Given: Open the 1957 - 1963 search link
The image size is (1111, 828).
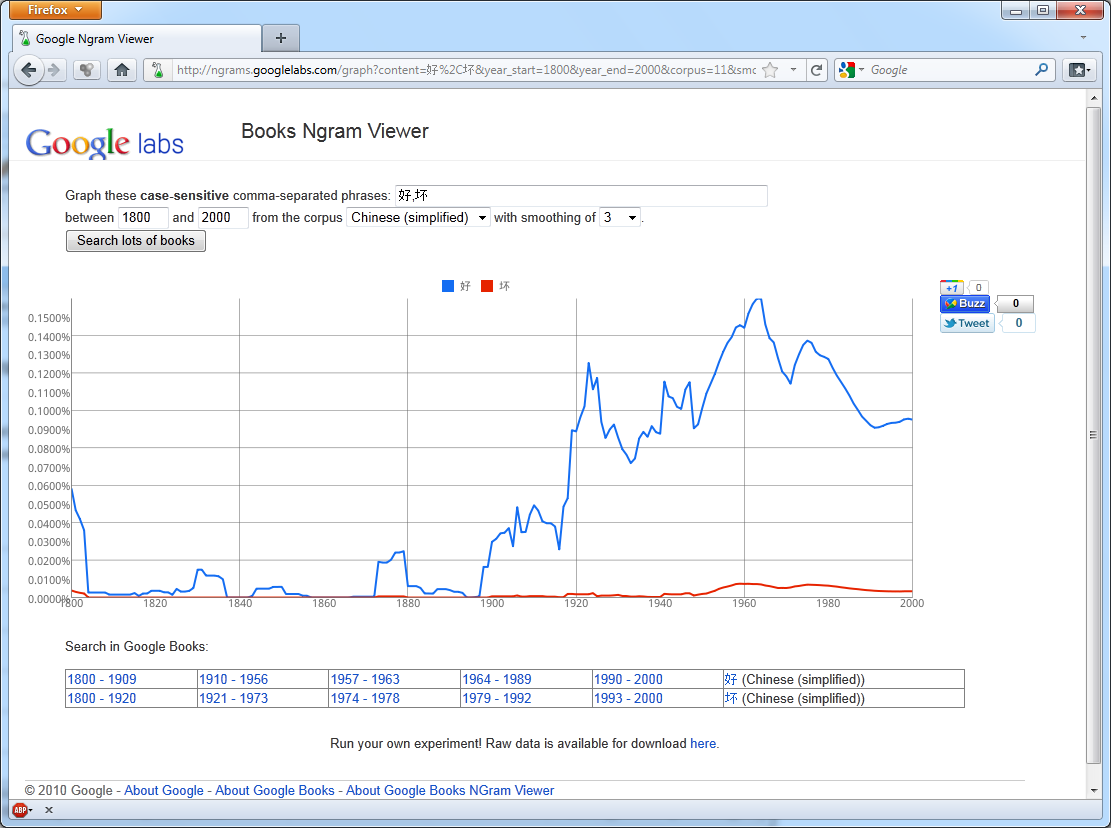Looking at the screenshot, I should (x=365, y=679).
